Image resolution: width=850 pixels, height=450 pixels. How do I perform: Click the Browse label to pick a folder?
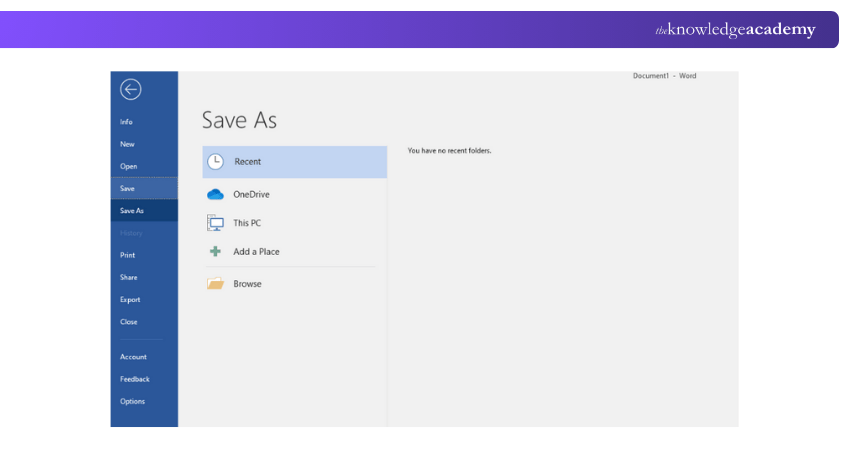tap(247, 284)
